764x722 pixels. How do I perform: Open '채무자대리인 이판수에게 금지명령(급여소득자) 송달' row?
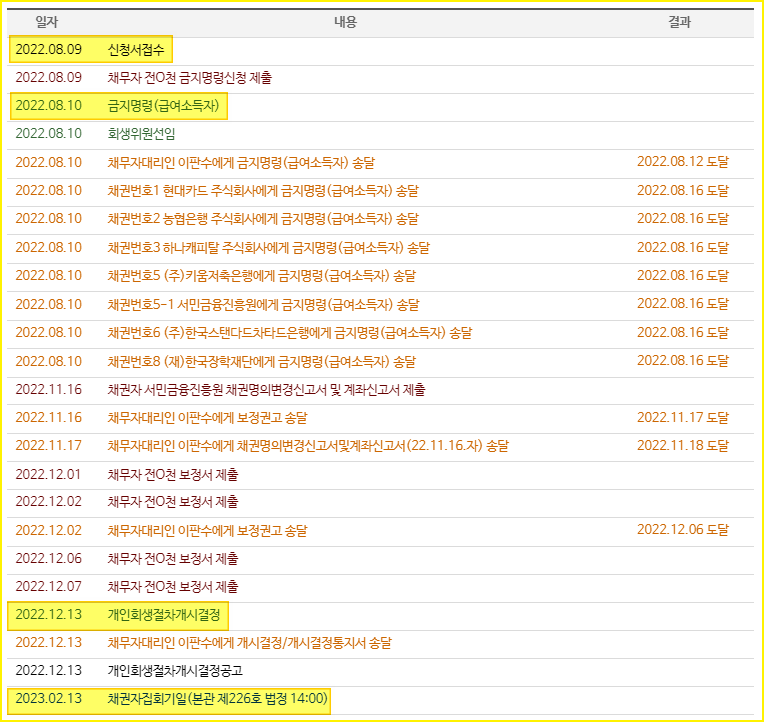pos(241,162)
